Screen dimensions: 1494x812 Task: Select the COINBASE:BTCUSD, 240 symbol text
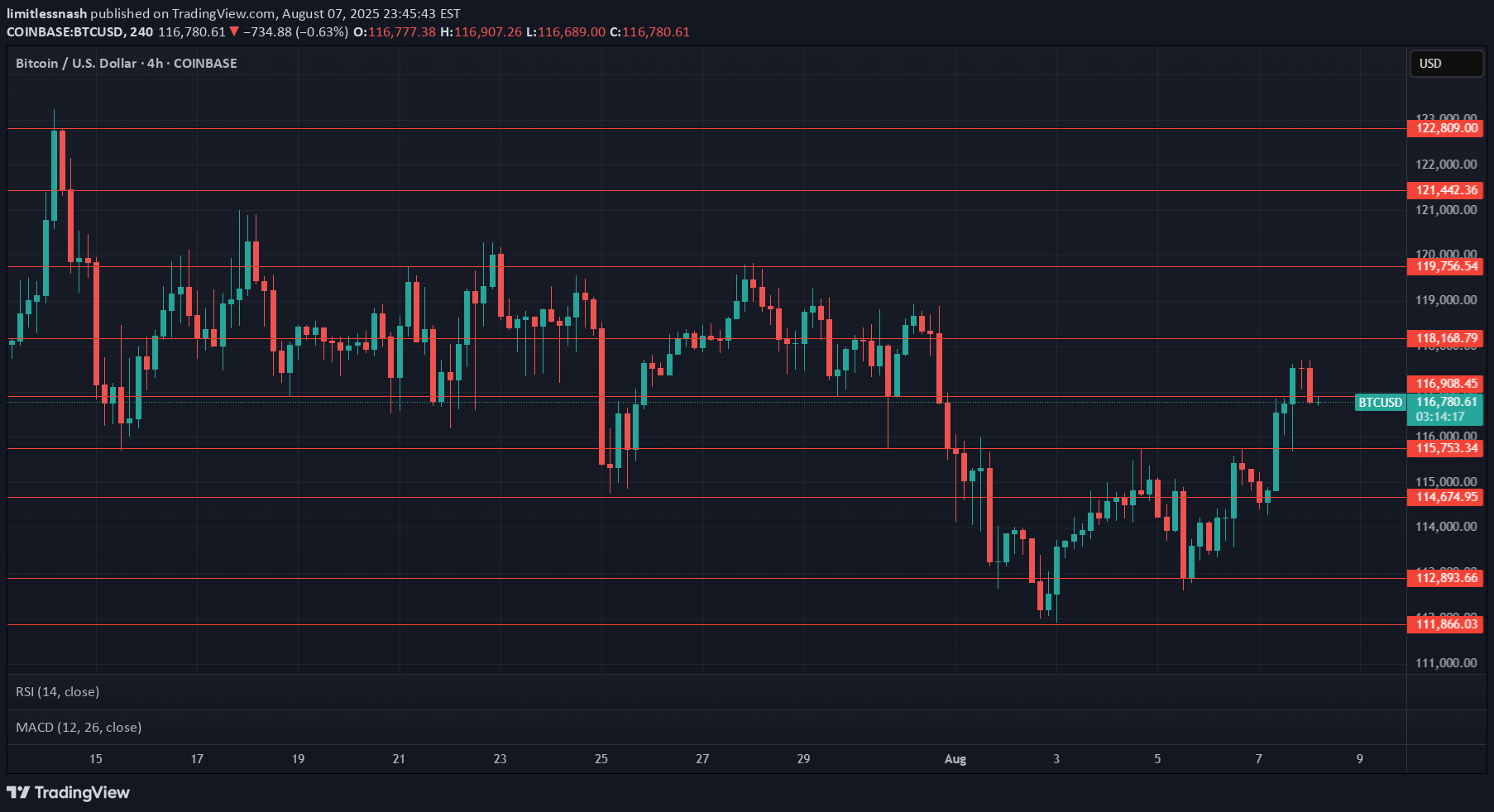[x=79, y=31]
